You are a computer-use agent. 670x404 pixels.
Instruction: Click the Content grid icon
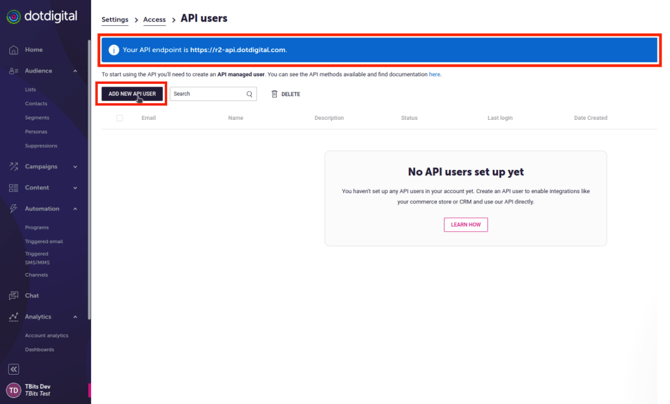point(13,188)
